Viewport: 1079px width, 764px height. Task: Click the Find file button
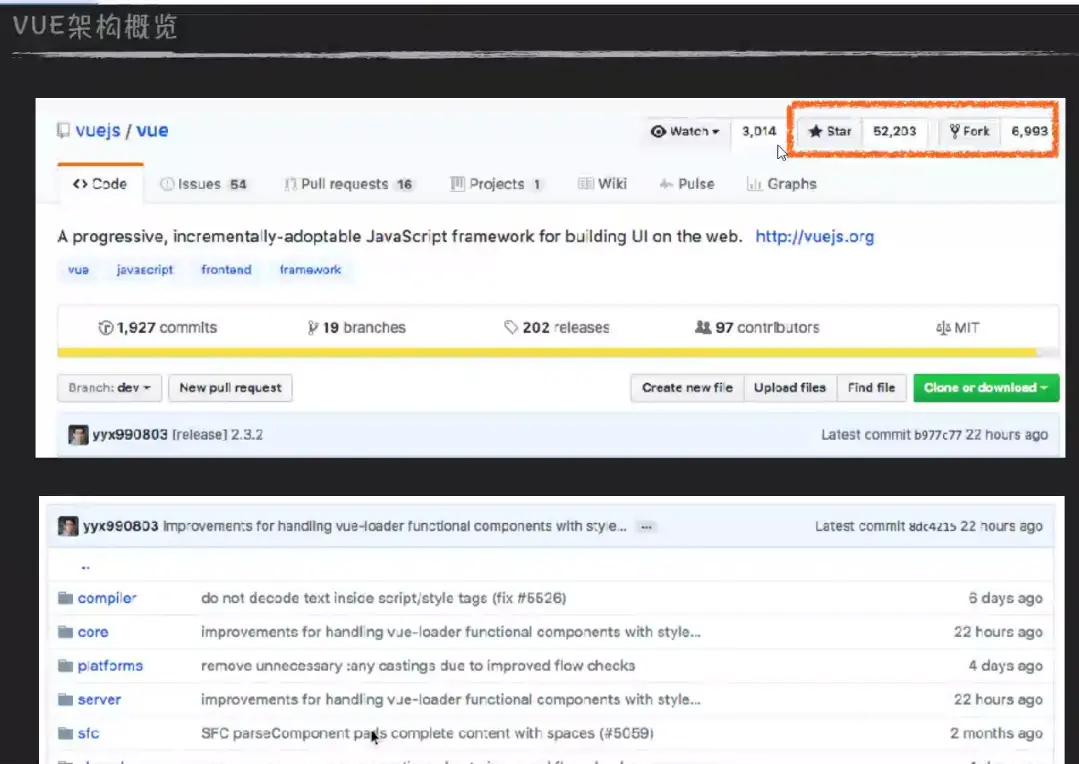coord(872,388)
